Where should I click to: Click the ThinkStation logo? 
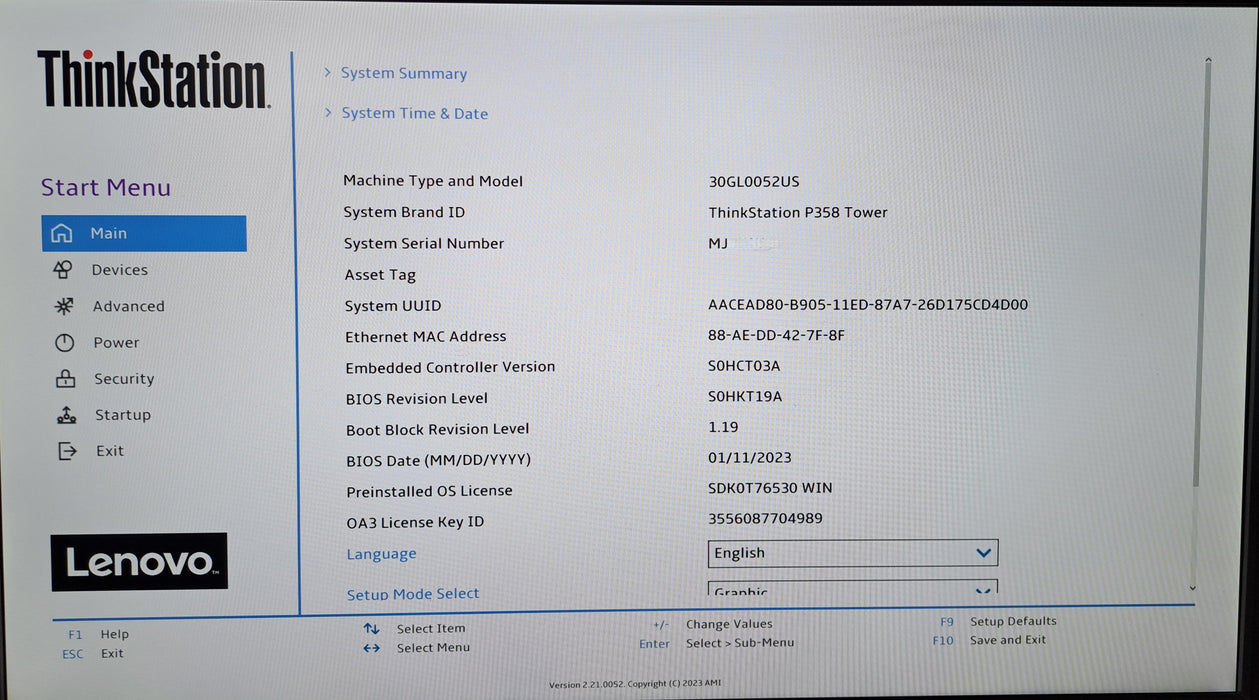(x=154, y=79)
